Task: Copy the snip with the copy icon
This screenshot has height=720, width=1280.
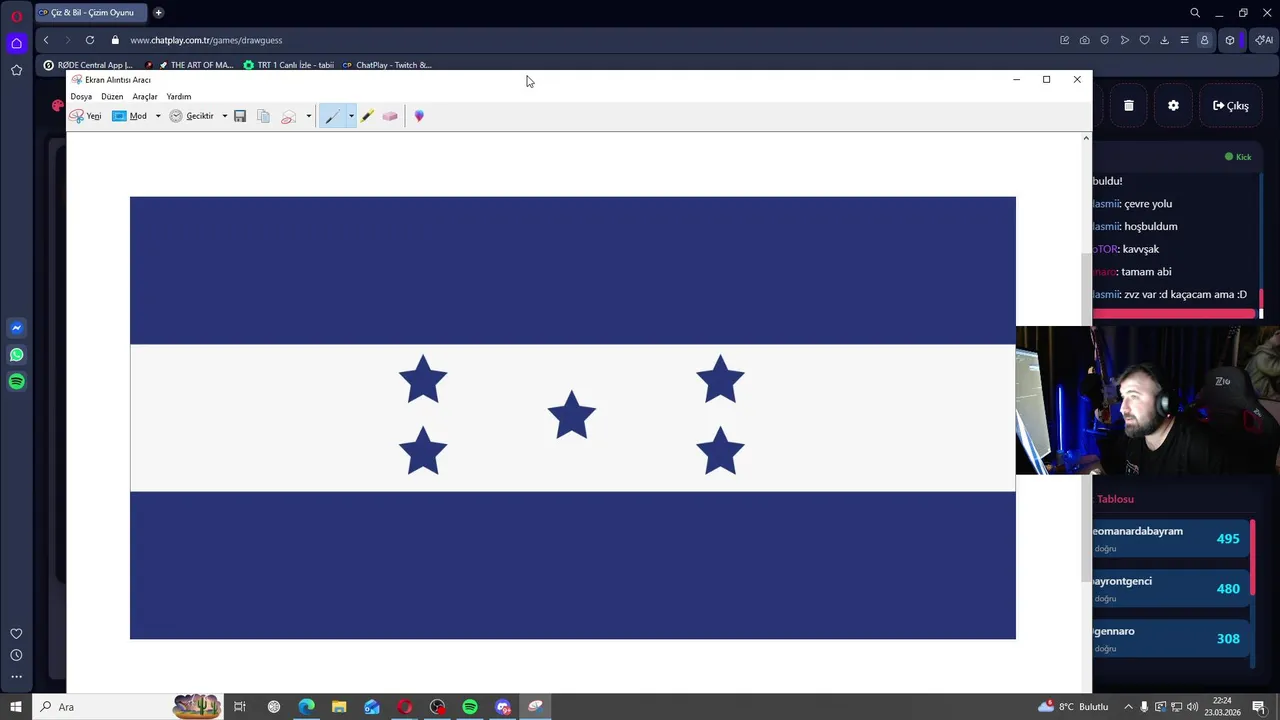Action: (263, 116)
